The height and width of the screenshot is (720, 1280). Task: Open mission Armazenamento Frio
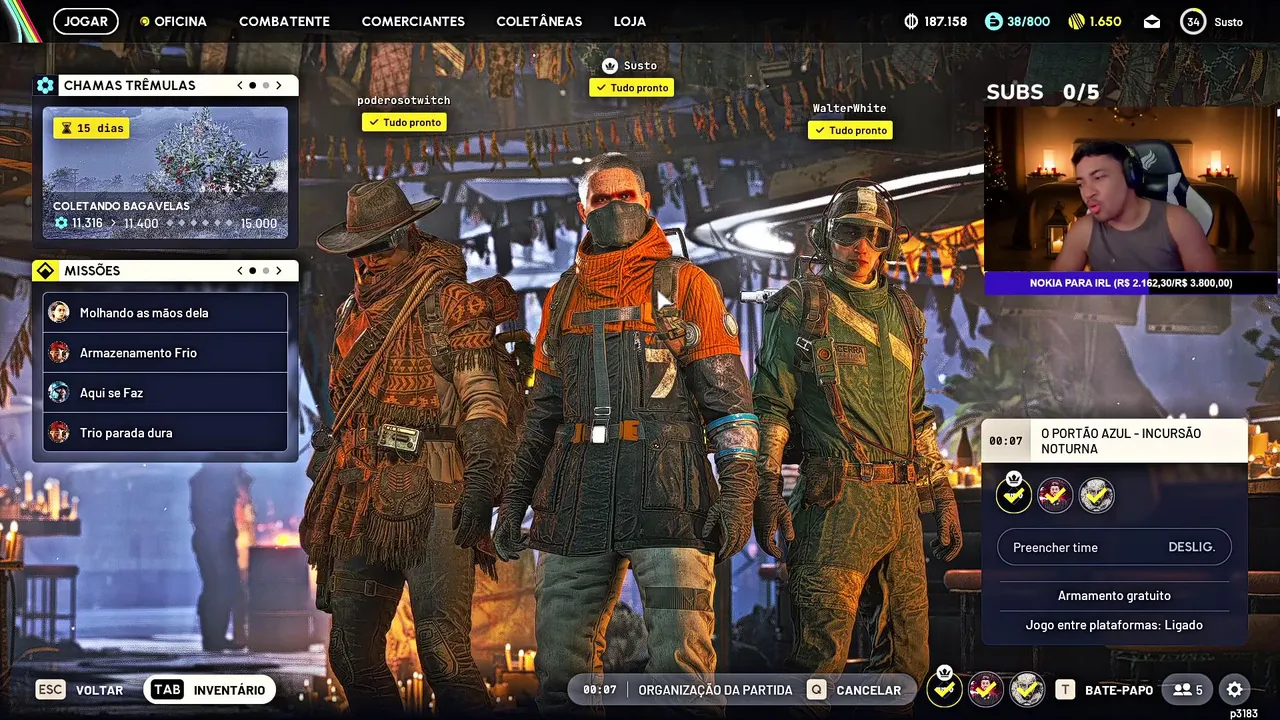click(165, 352)
